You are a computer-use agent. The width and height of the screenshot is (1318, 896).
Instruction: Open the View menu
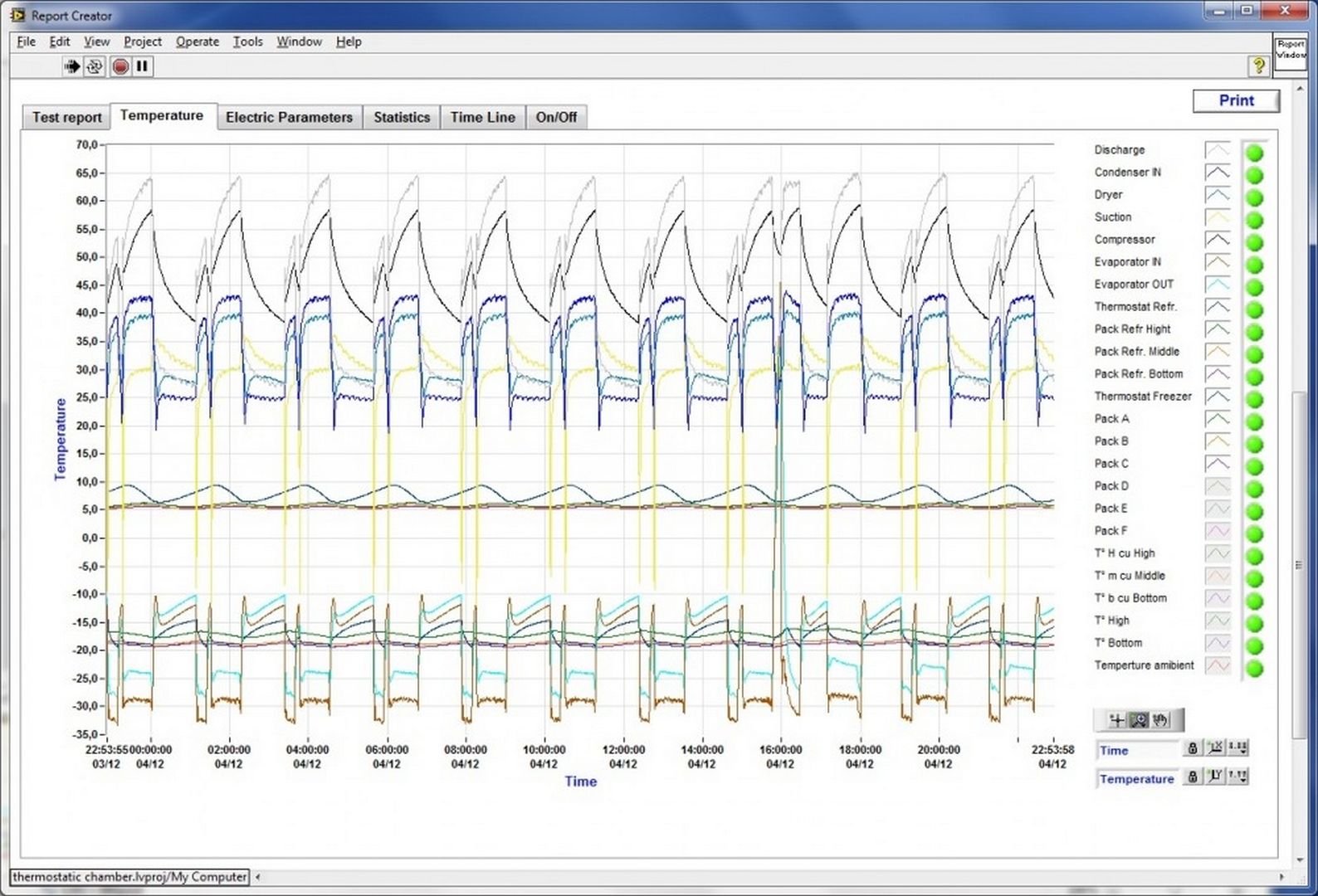point(96,41)
